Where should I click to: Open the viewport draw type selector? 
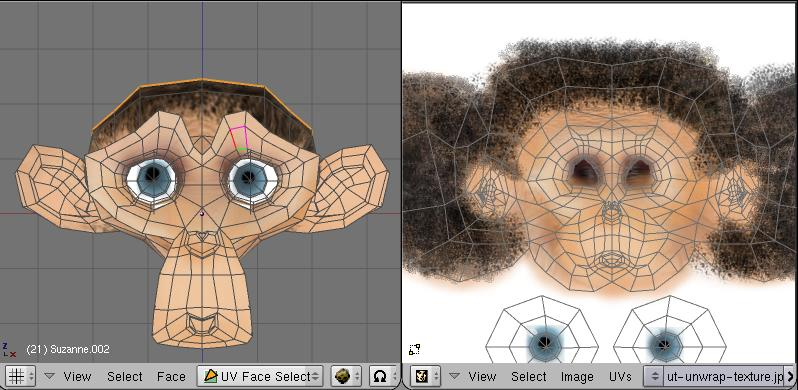[346, 376]
